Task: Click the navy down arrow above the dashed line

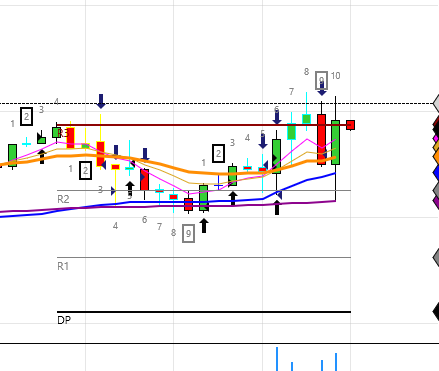Action: 101,101
